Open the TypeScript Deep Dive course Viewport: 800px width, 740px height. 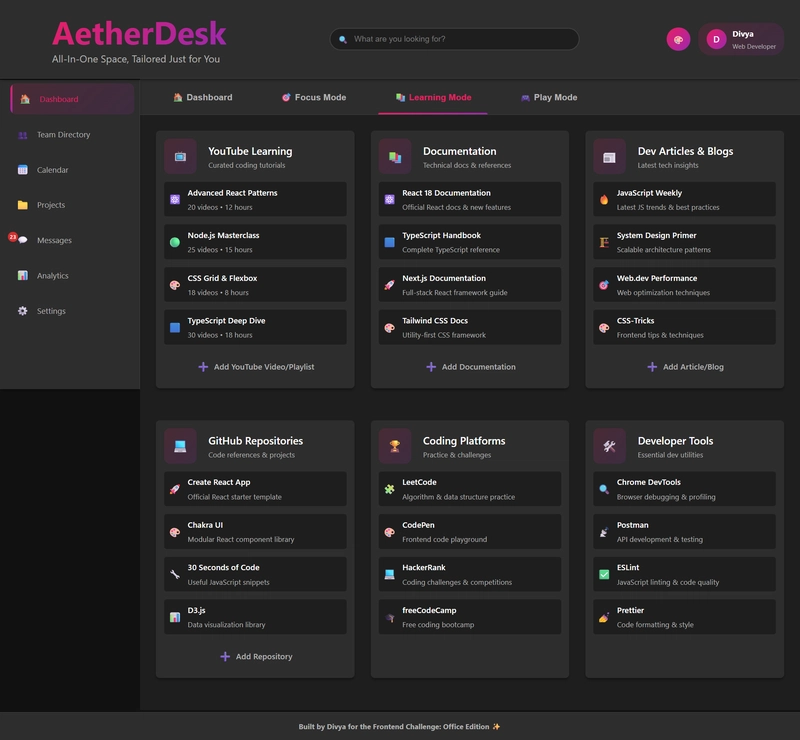[255, 327]
